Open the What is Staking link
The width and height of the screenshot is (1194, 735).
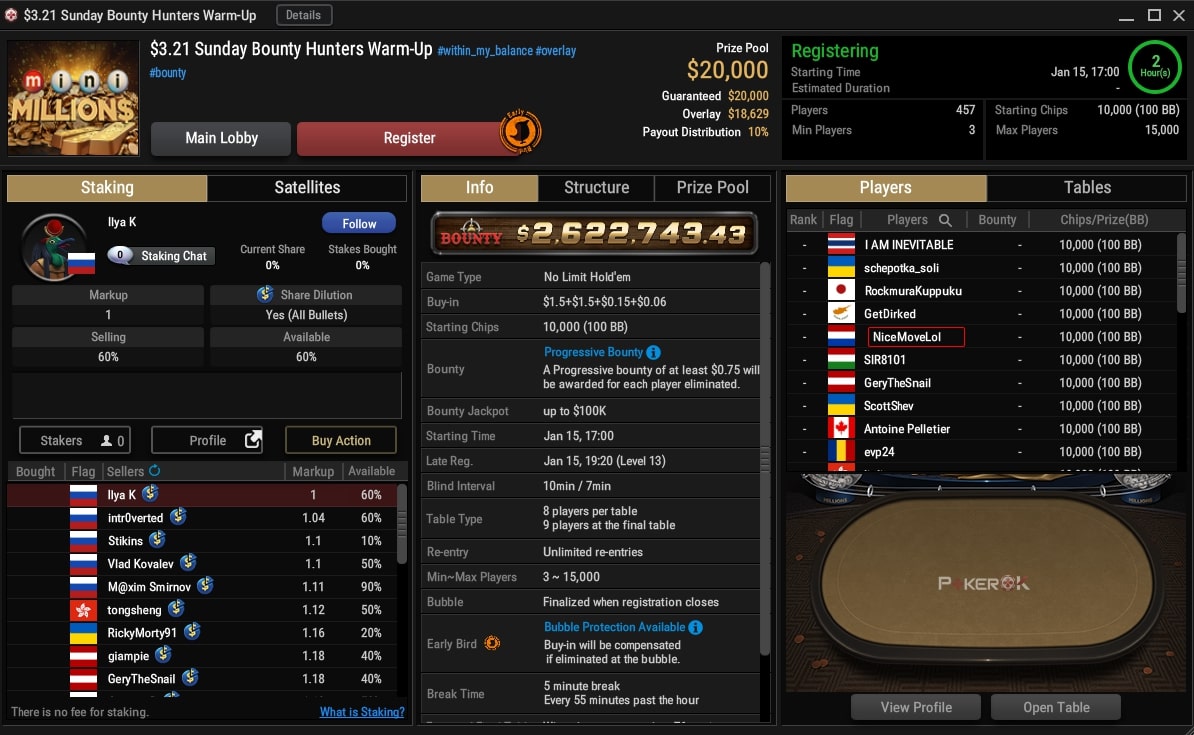tap(362, 712)
